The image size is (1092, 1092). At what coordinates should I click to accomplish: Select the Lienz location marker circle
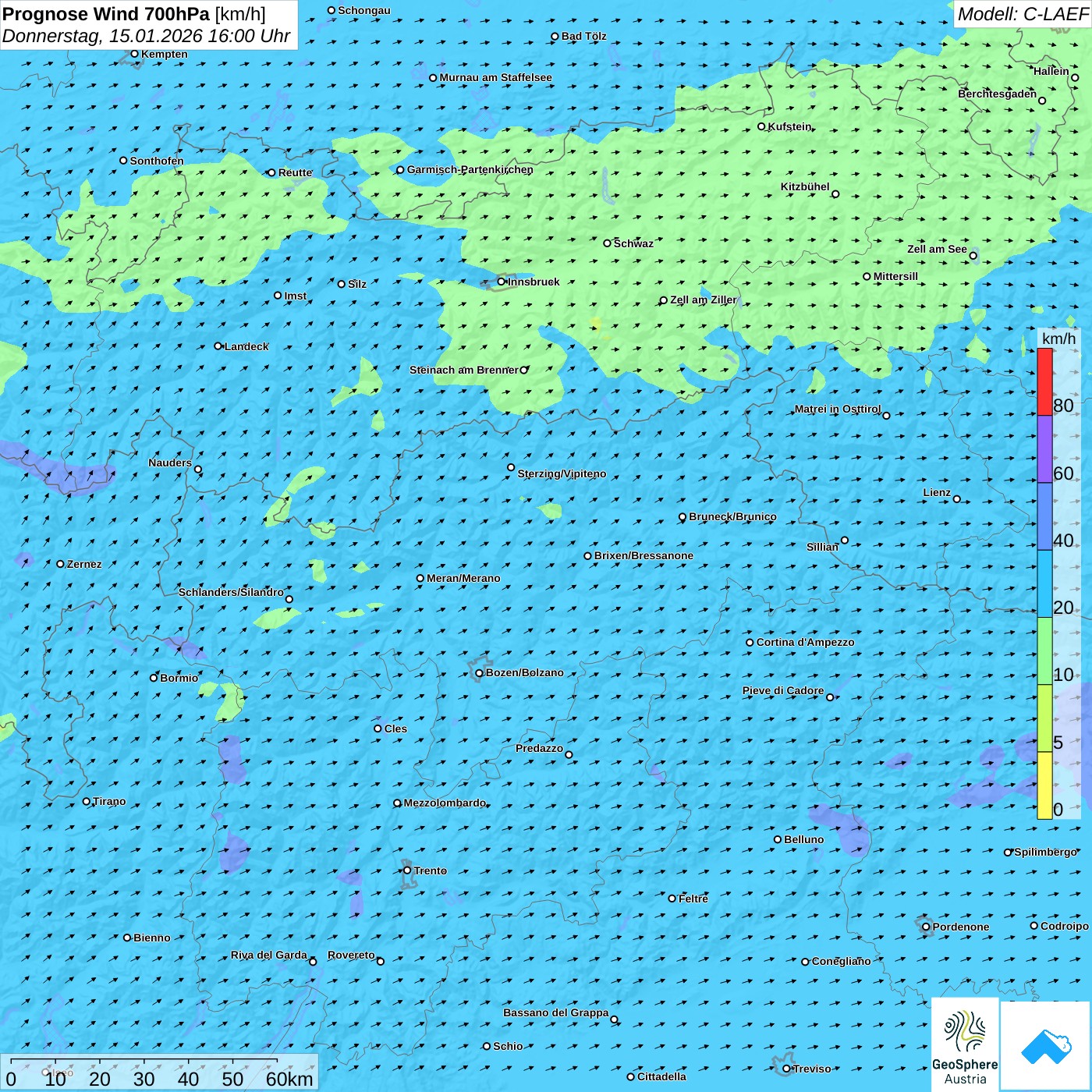pyautogui.click(x=957, y=499)
